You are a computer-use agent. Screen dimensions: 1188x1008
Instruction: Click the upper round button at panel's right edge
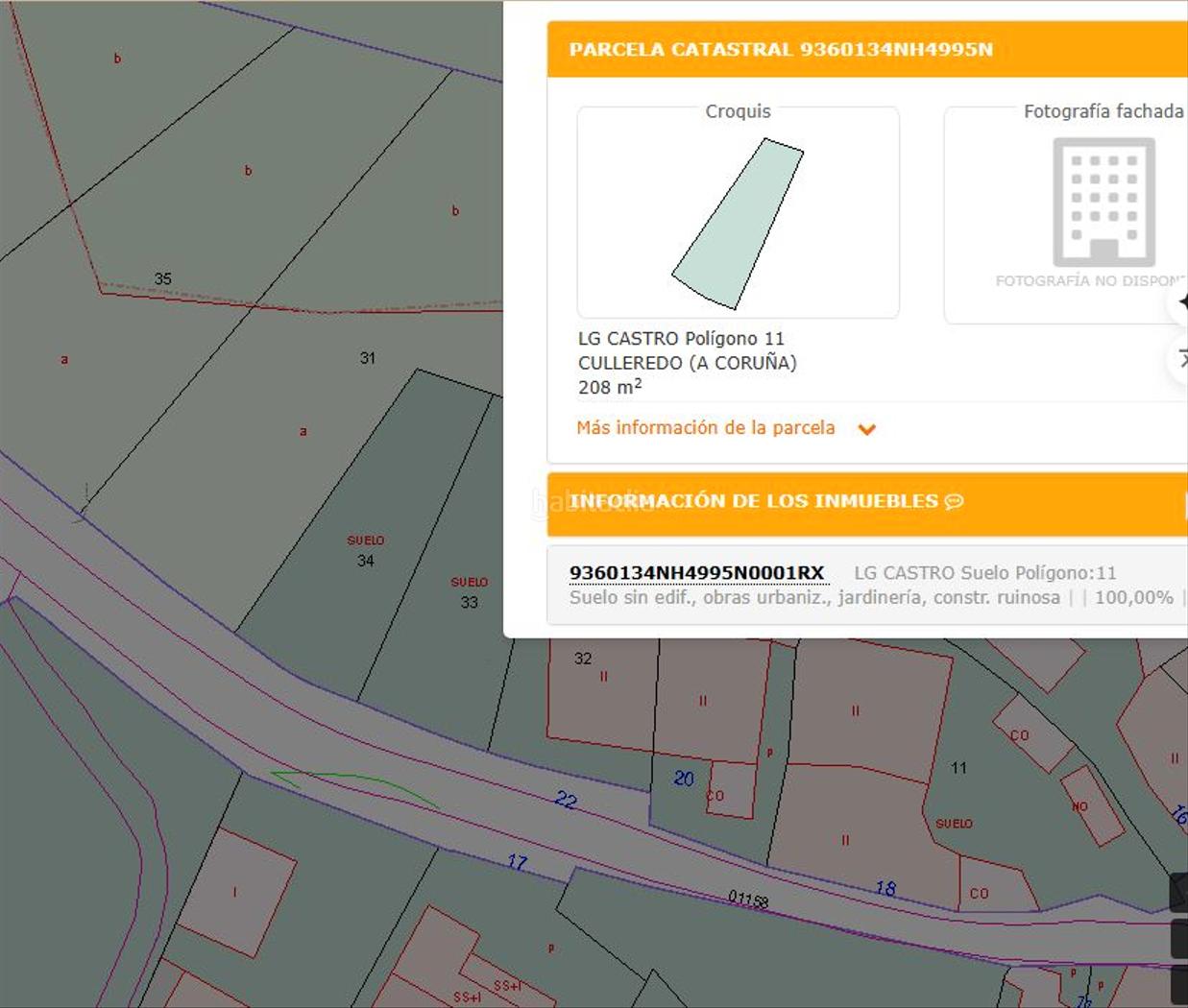coord(1180,302)
